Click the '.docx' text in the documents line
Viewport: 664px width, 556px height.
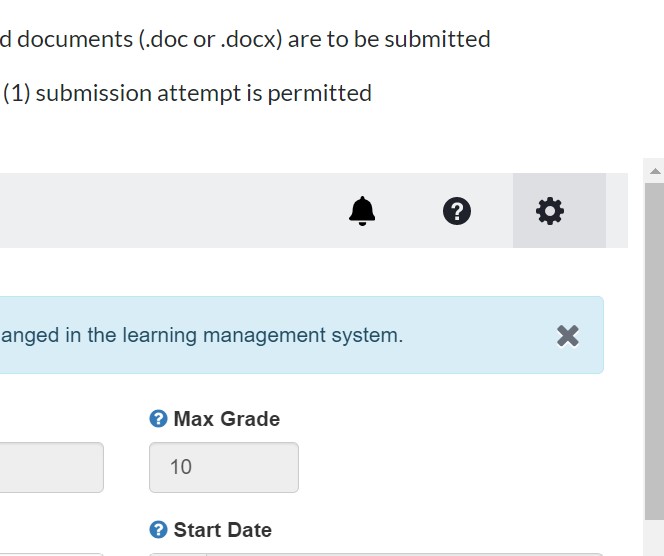click(x=251, y=39)
